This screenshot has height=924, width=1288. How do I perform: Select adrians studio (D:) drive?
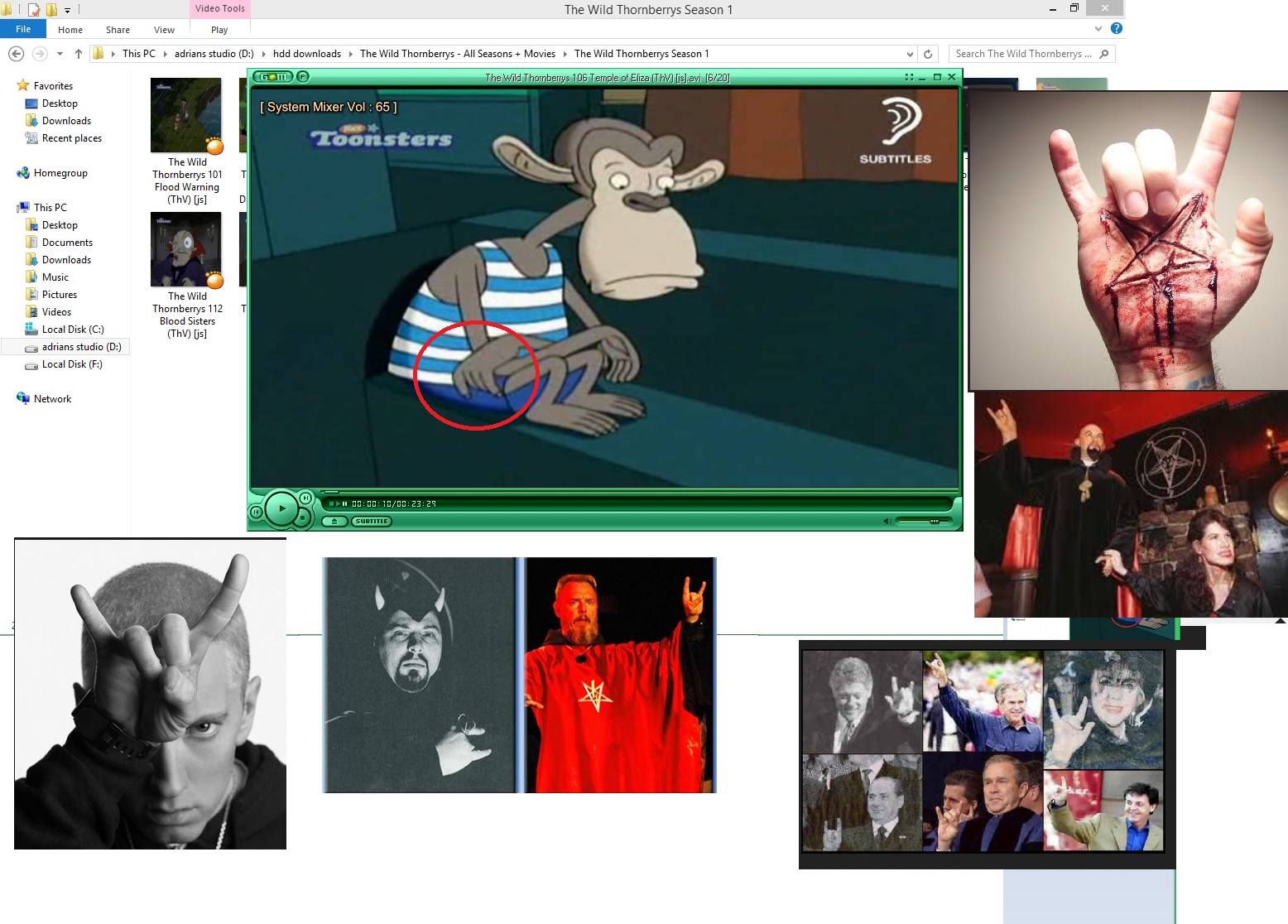pyautogui.click(x=82, y=347)
